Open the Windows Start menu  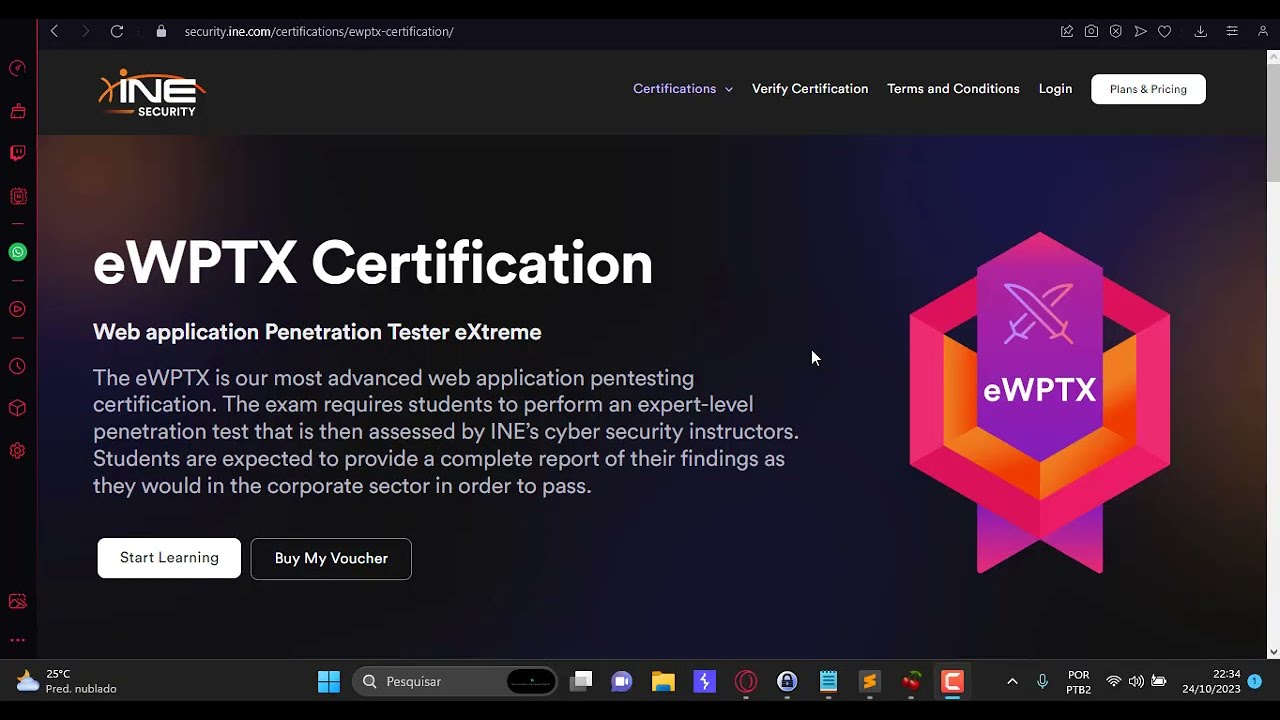329,681
